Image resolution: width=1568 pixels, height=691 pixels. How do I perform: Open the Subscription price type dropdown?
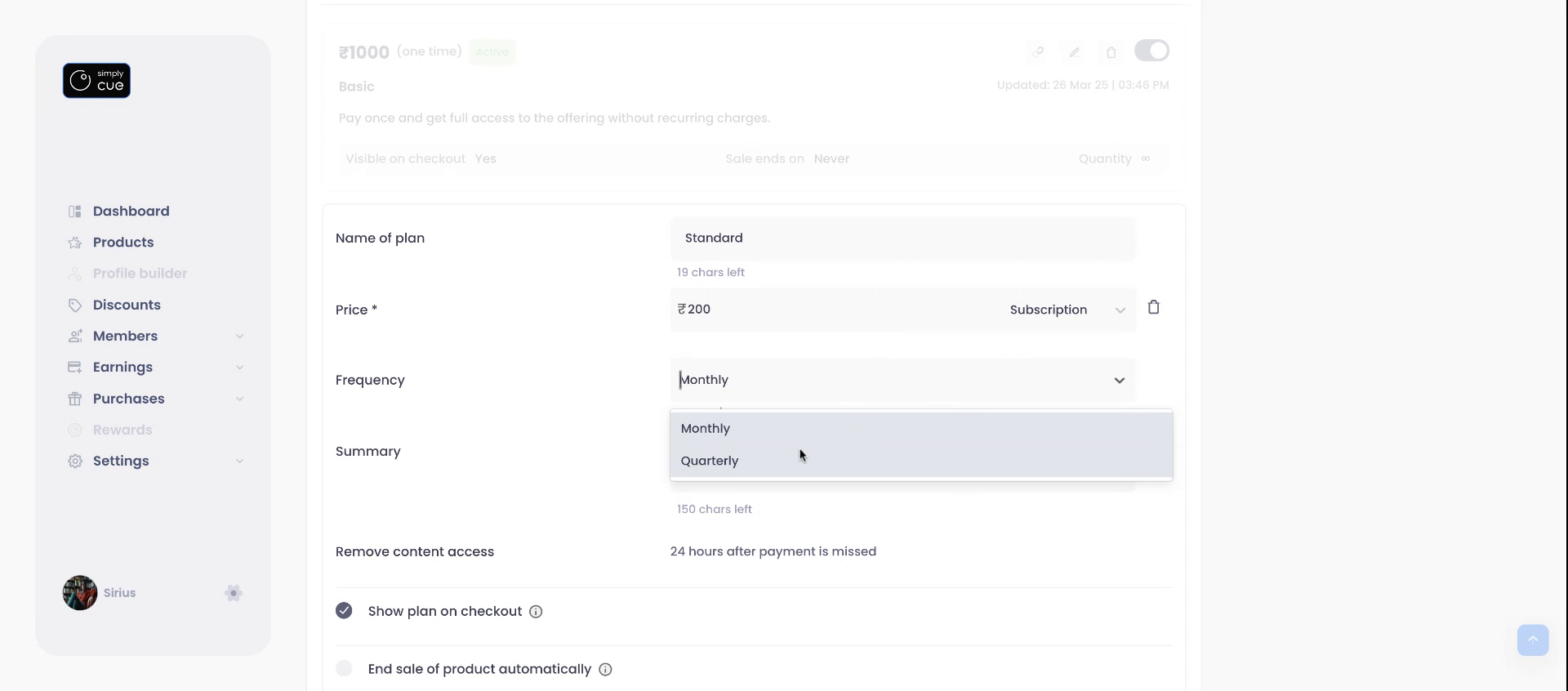pos(1067,310)
